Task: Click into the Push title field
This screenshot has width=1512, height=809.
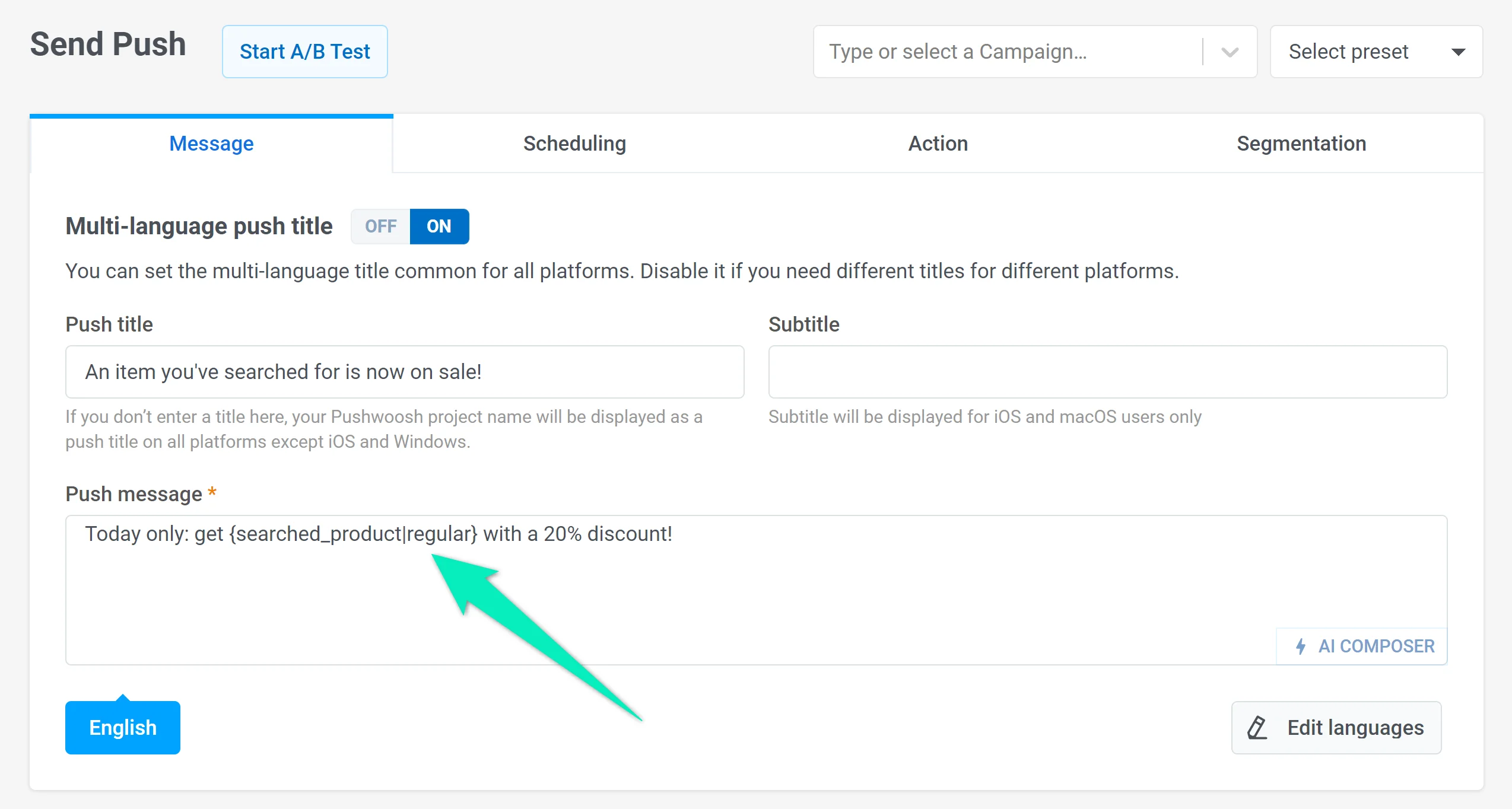Action: pyautogui.click(x=405, y=372)
